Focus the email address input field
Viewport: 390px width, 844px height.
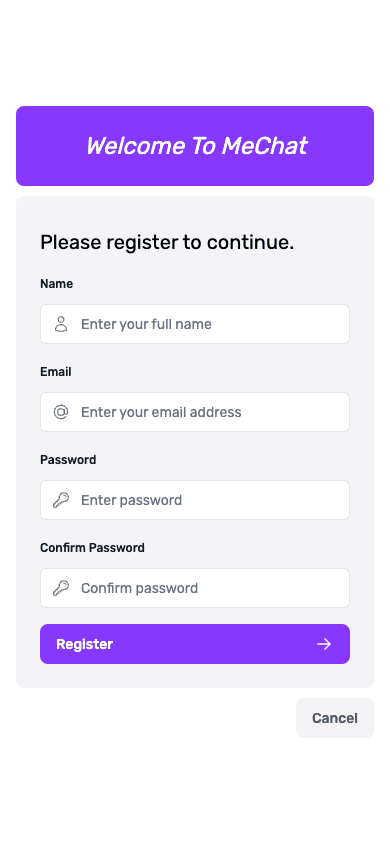pyautogui.click(x=195, y=412)
